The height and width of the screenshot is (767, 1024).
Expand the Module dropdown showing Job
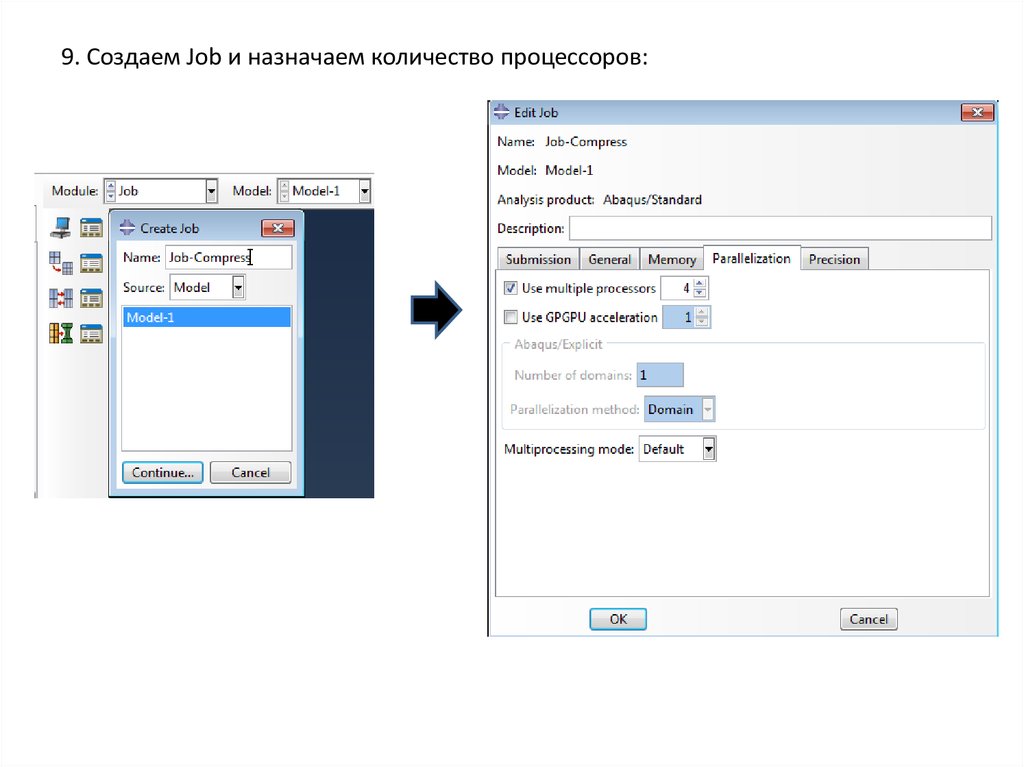(x=211, y=191)
